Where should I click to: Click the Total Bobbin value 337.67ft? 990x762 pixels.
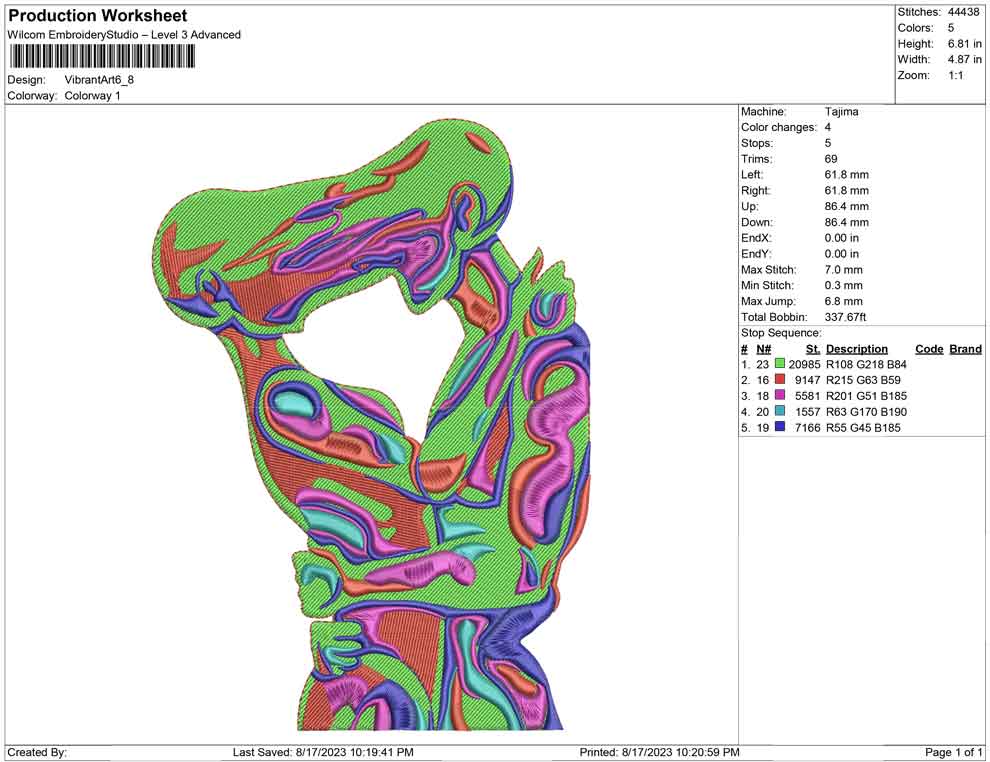point(845,317)
